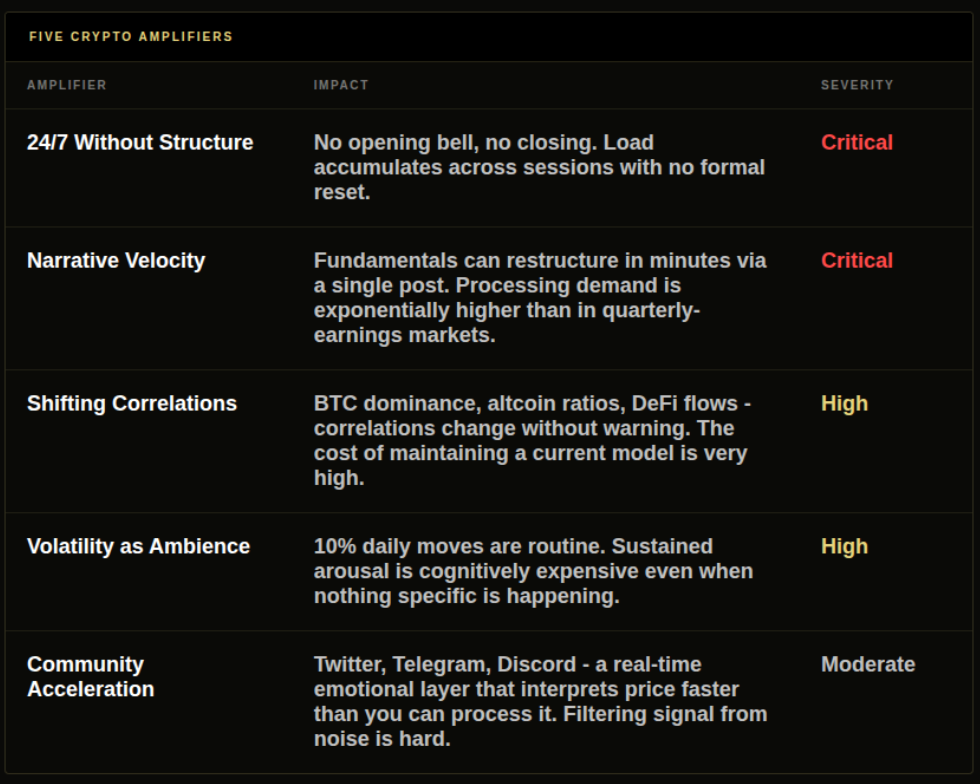The height and width of the screenshot is (784, 980).
Task: Click Critical severity for Narrative Velocity
Action: tap(857, 261)
